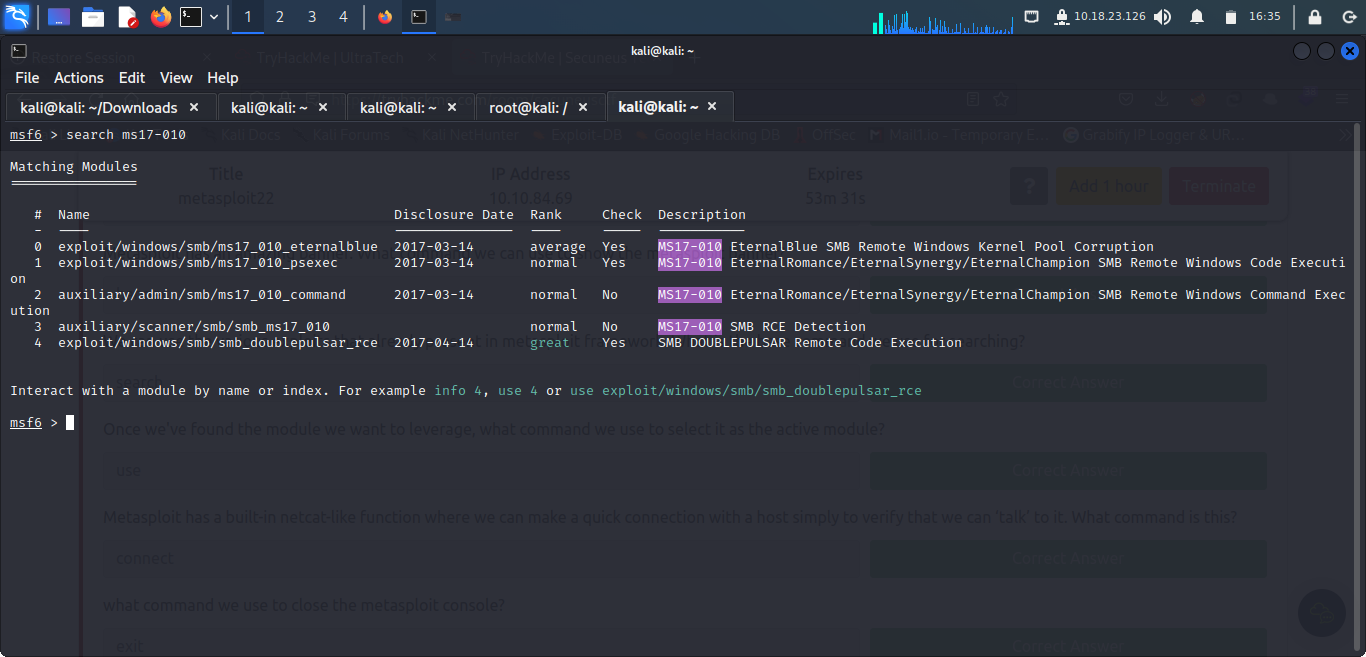This screenshot has width=1366, height=657.
Task: Open the Actions menu
Action: [x=79, y=77]
